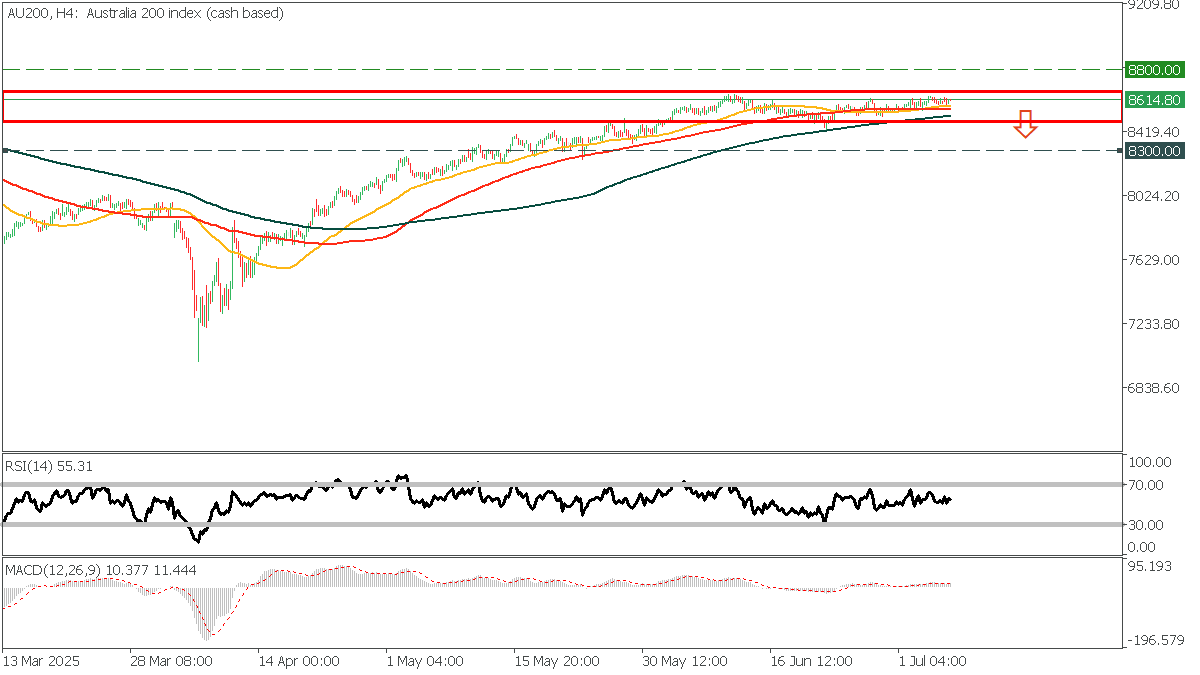1200x675 pixels.
Task: Click the 8419.40 price axis value
Action: pos(1155,131)
